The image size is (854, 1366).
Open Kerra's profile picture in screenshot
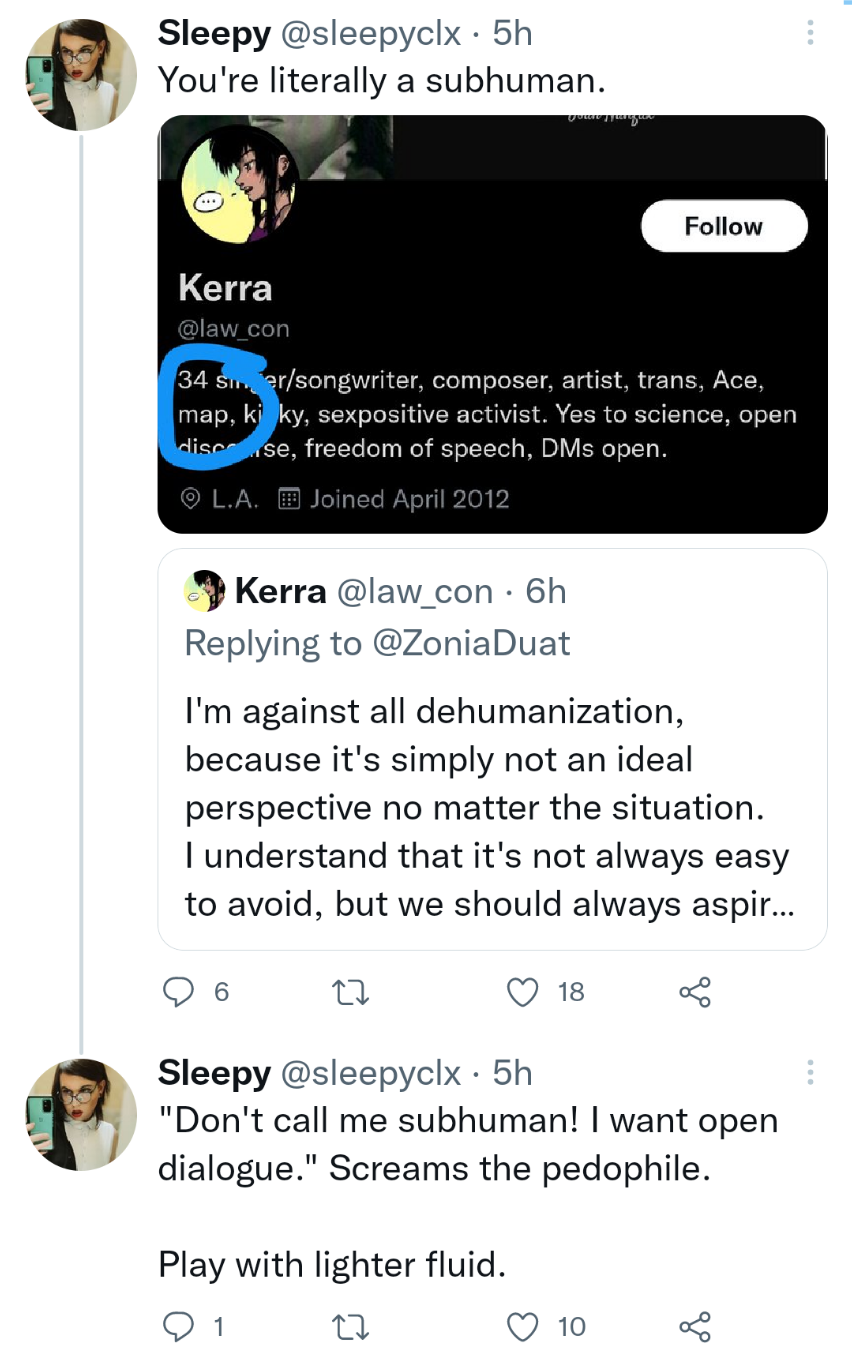239,186
